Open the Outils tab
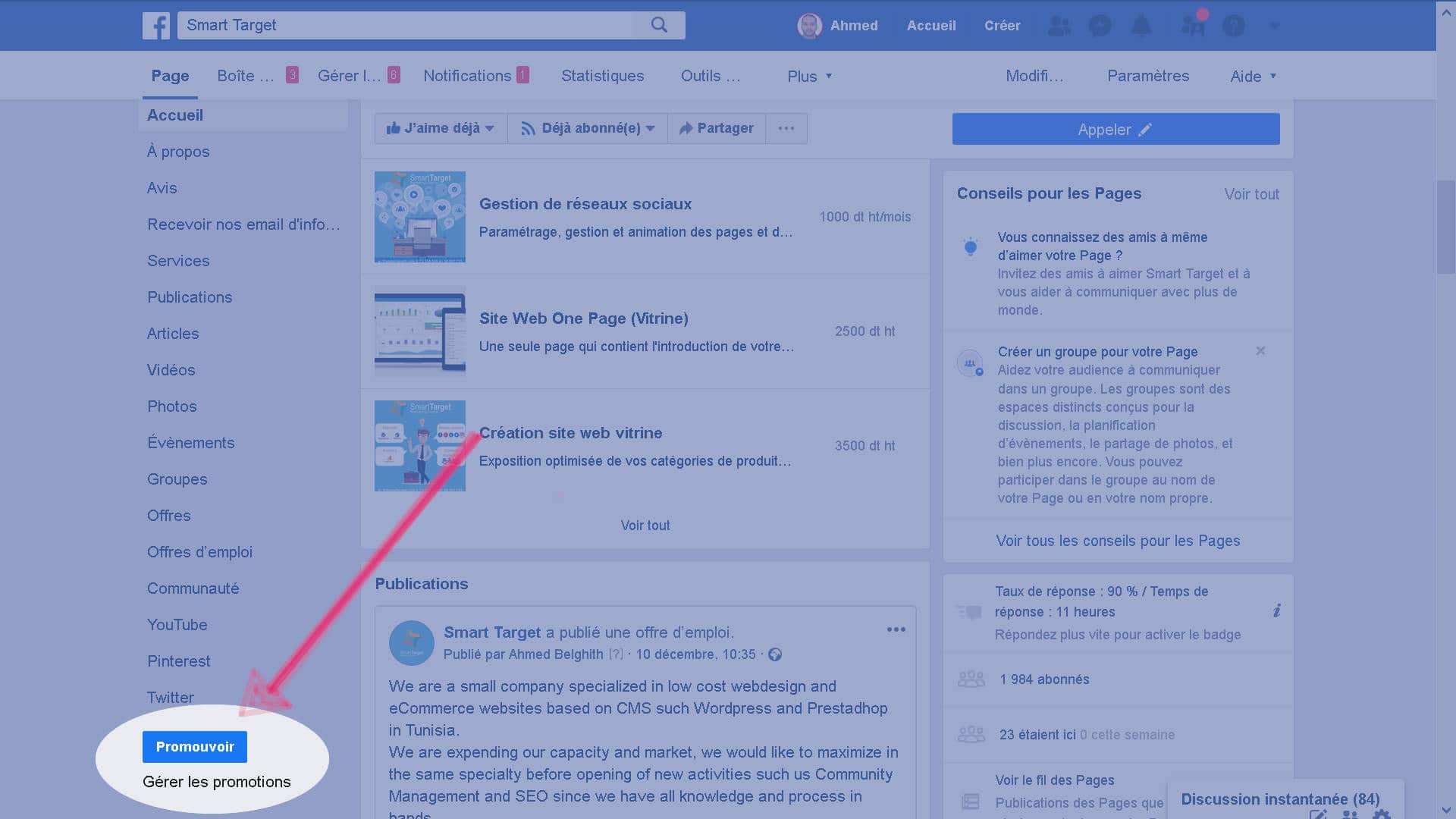 point(710,76)
